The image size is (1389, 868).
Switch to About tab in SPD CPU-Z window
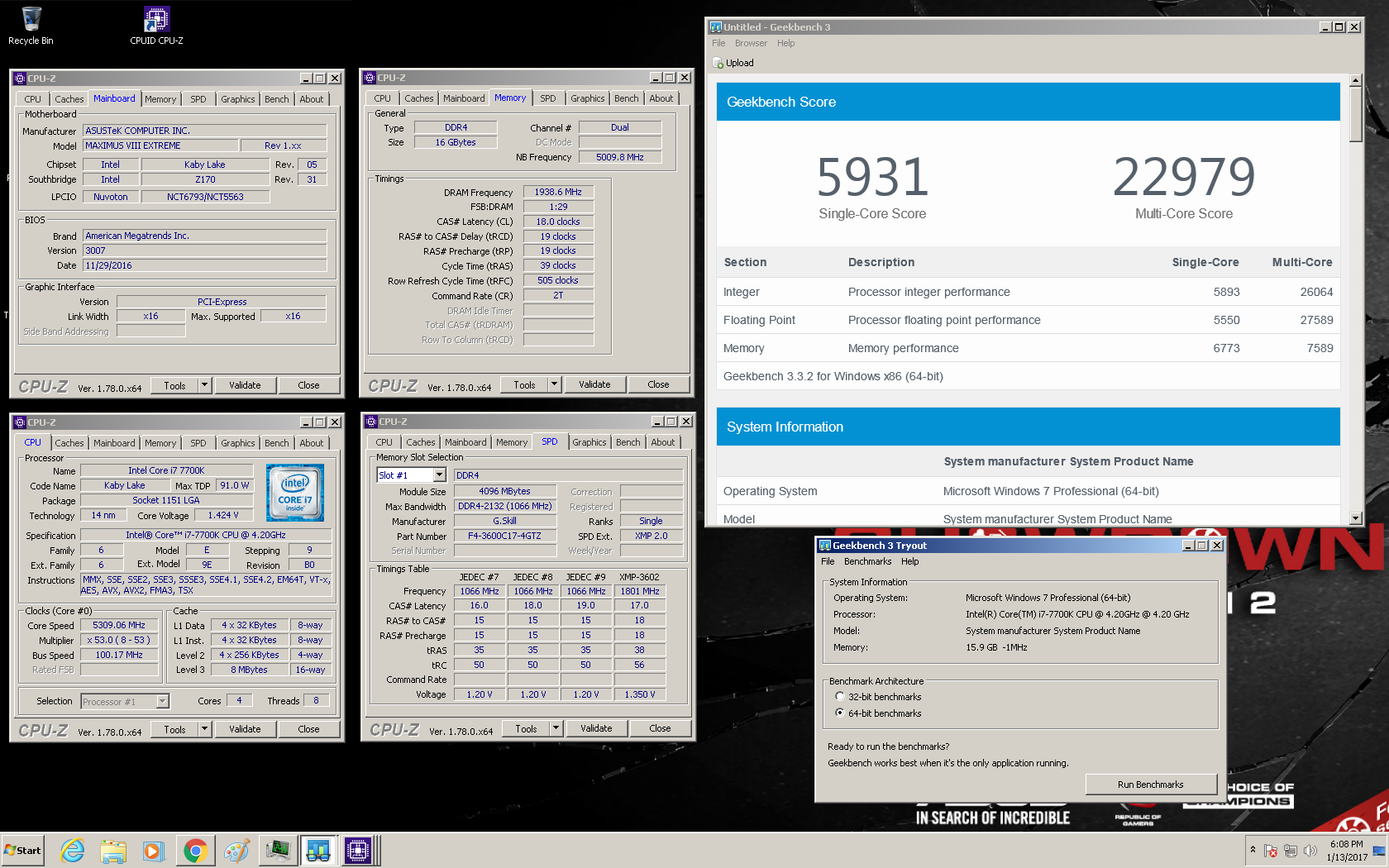[663, 442]
